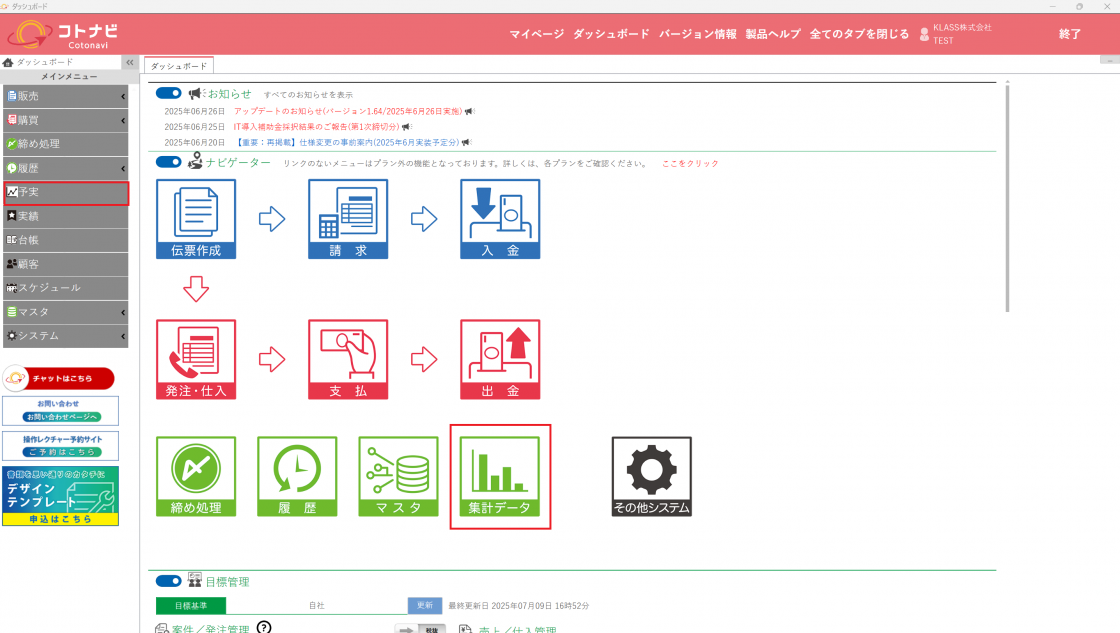Toggle the ナビゲーター section switch

coord(169,162)
